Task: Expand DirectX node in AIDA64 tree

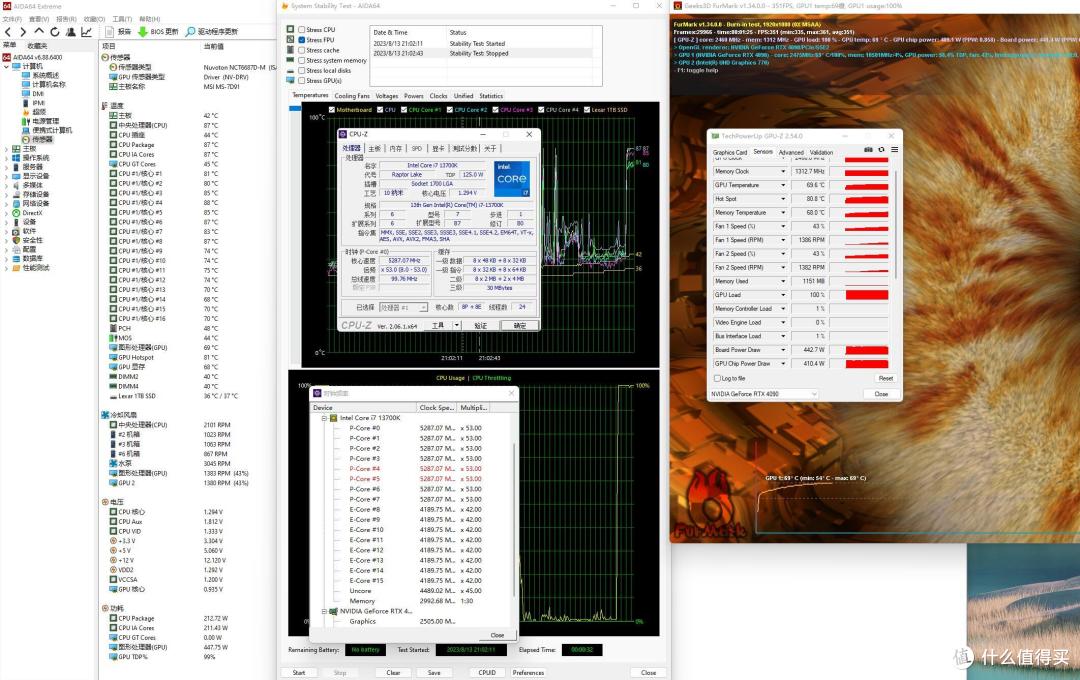Action: tap(7, 213)
